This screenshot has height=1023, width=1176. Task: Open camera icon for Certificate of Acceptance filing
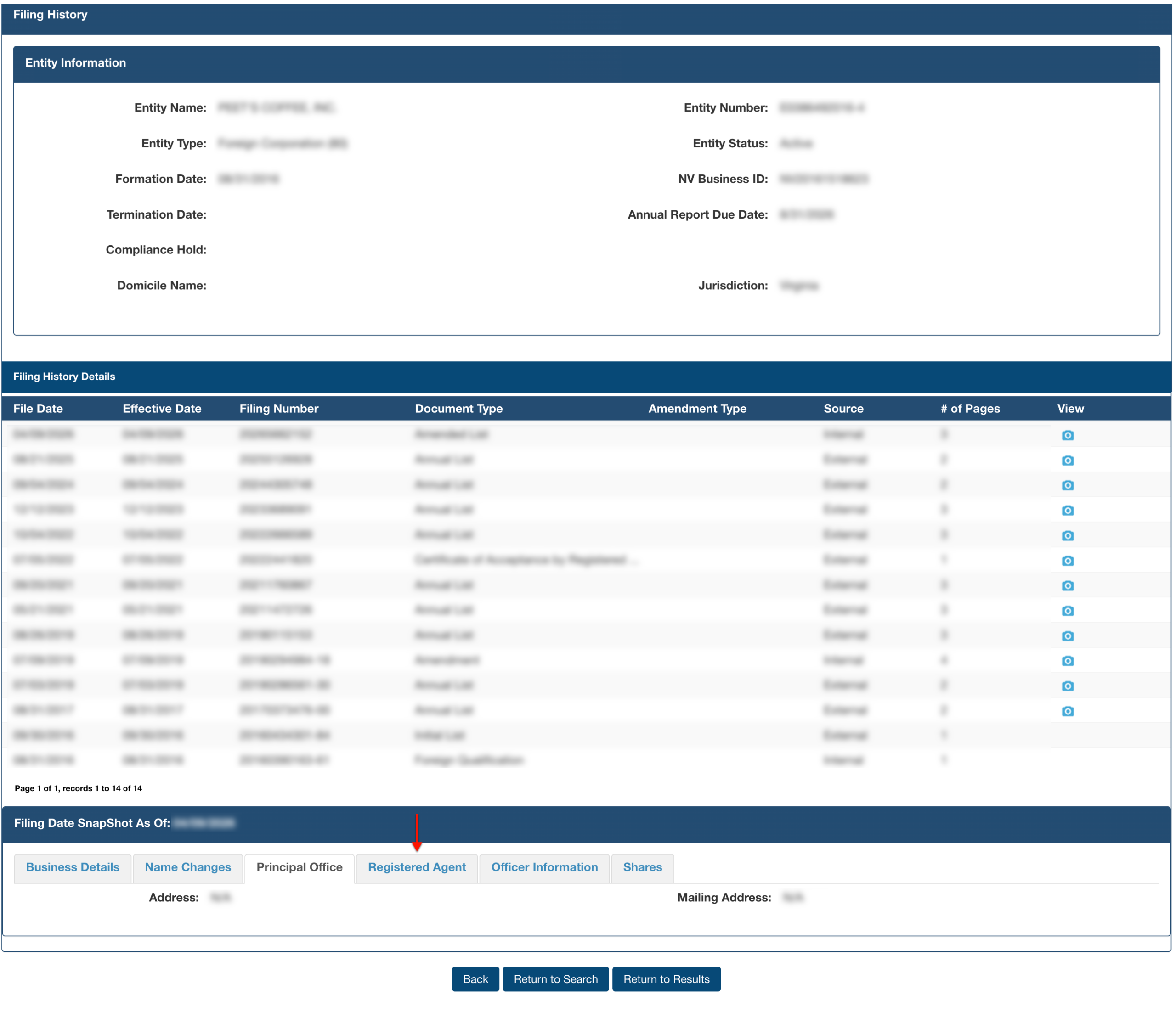click(x=1067, y=561)
